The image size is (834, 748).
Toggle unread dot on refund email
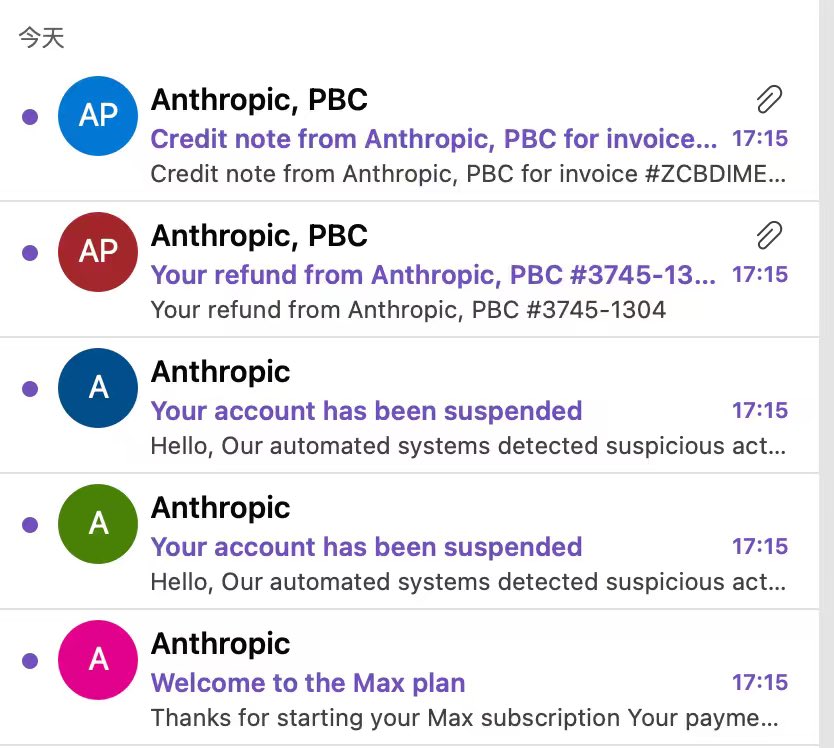[x=30, y=253]
